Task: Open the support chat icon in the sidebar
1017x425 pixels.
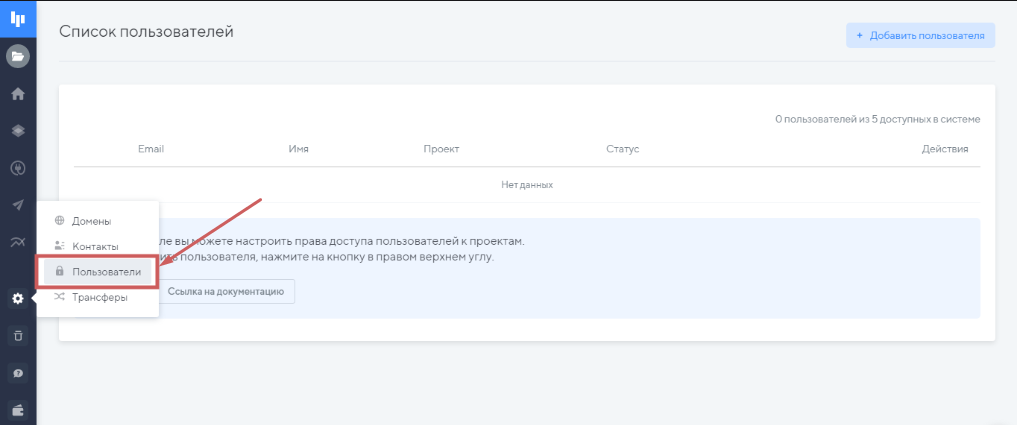Action: 17,372
